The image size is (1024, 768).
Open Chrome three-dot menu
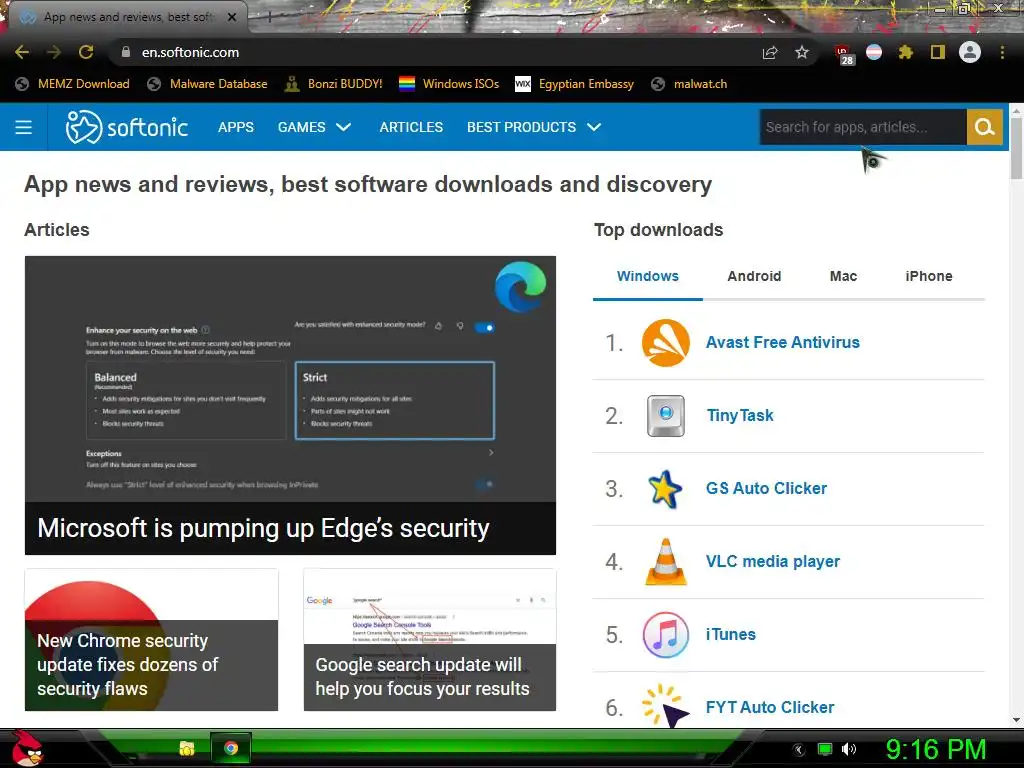tap(1002, 52)
